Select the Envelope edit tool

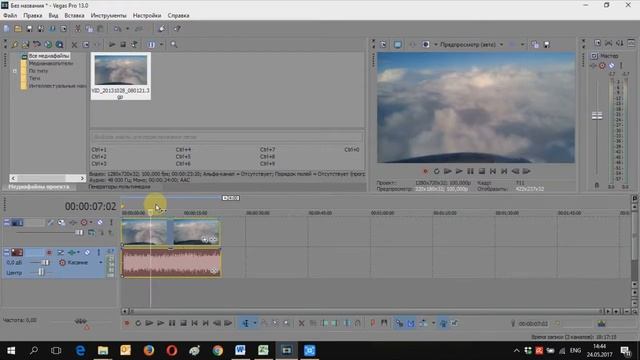click(264, 323)
